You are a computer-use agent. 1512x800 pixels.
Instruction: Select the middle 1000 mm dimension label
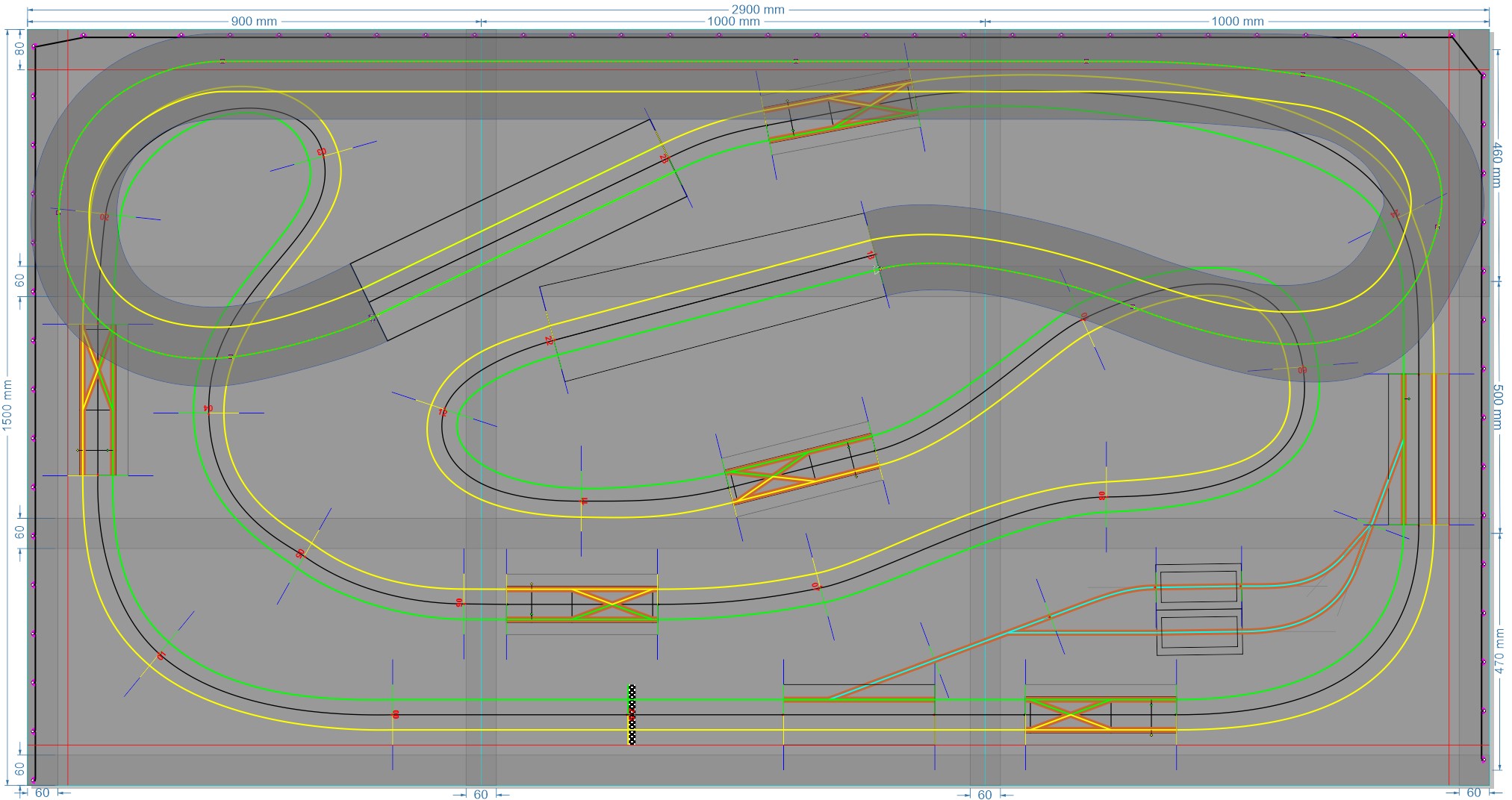[x=732, y=22]
